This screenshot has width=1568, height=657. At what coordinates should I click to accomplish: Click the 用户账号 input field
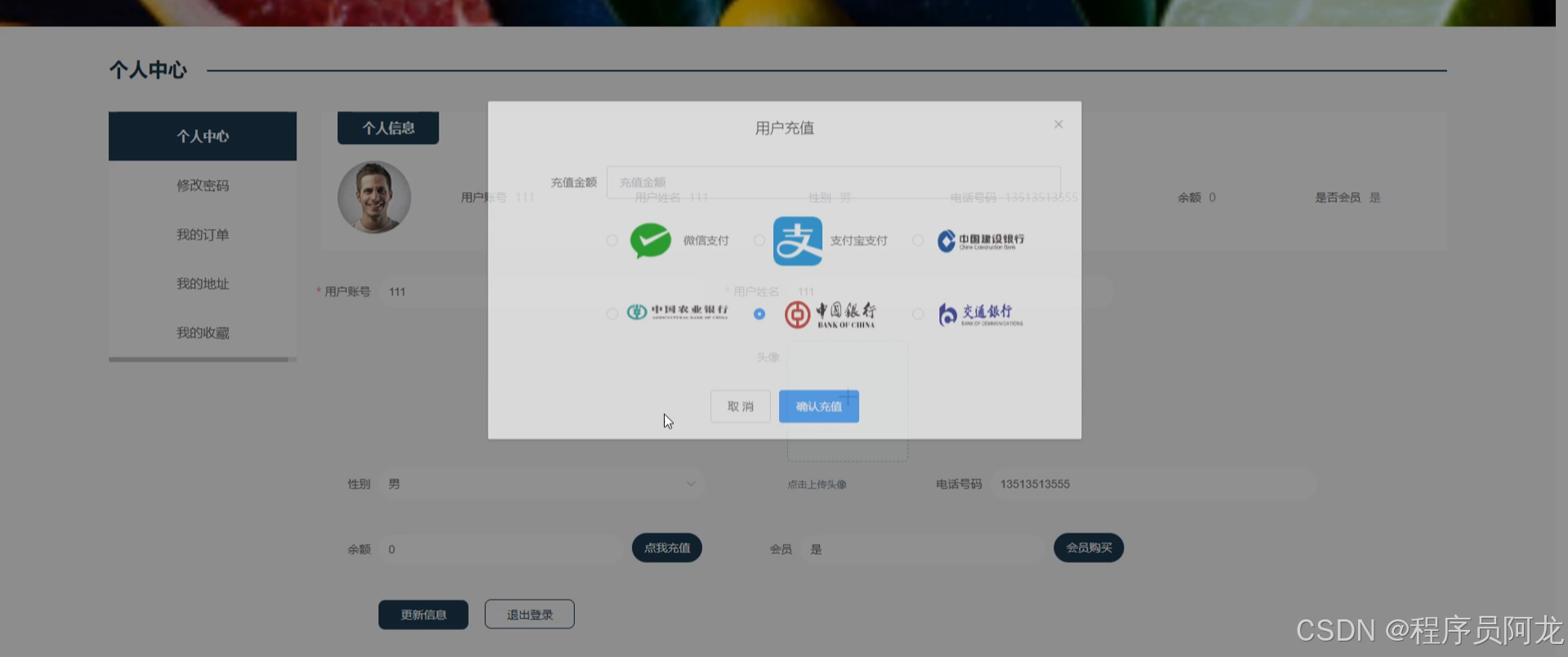tap(434, 292)
